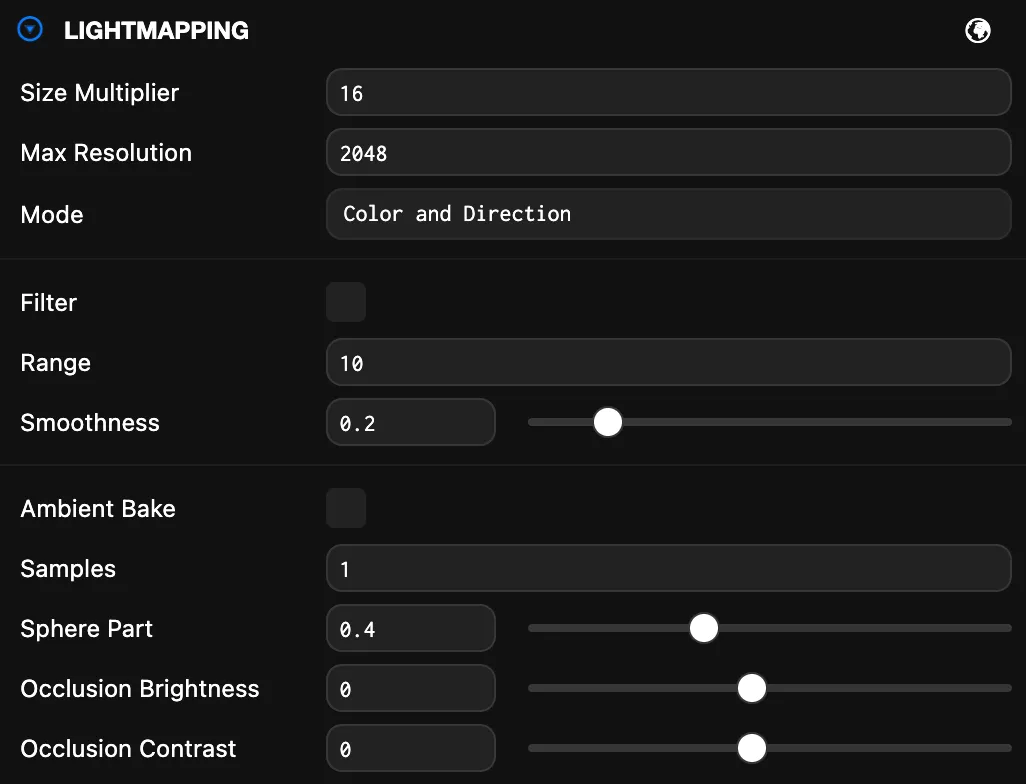Click the Sphere Part value box

(410, 628)
